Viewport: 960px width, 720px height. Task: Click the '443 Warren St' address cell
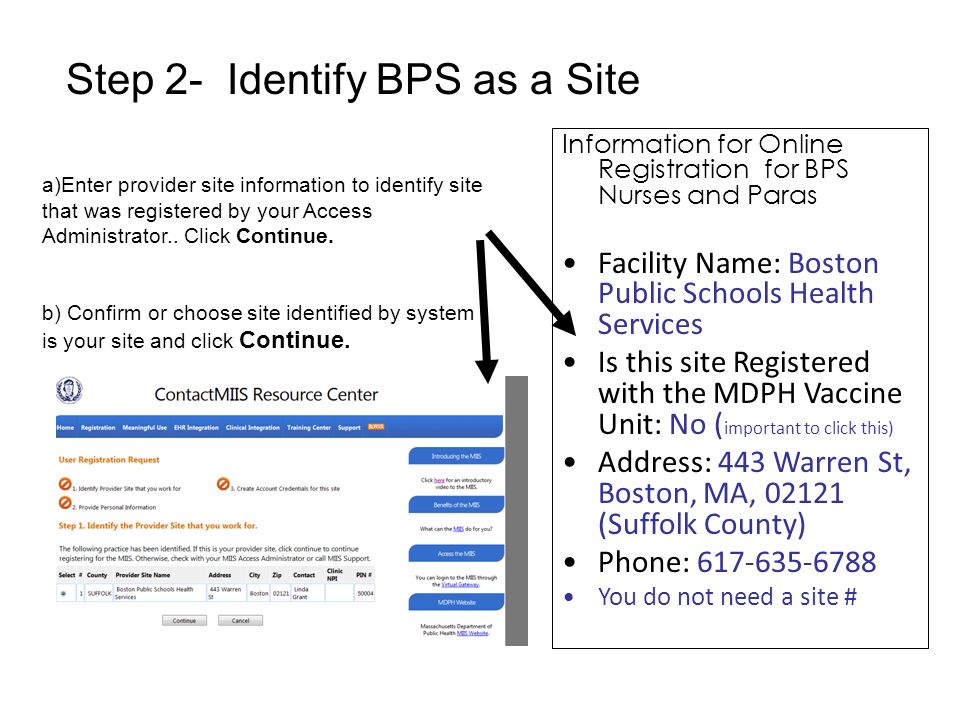click(225, 593)
